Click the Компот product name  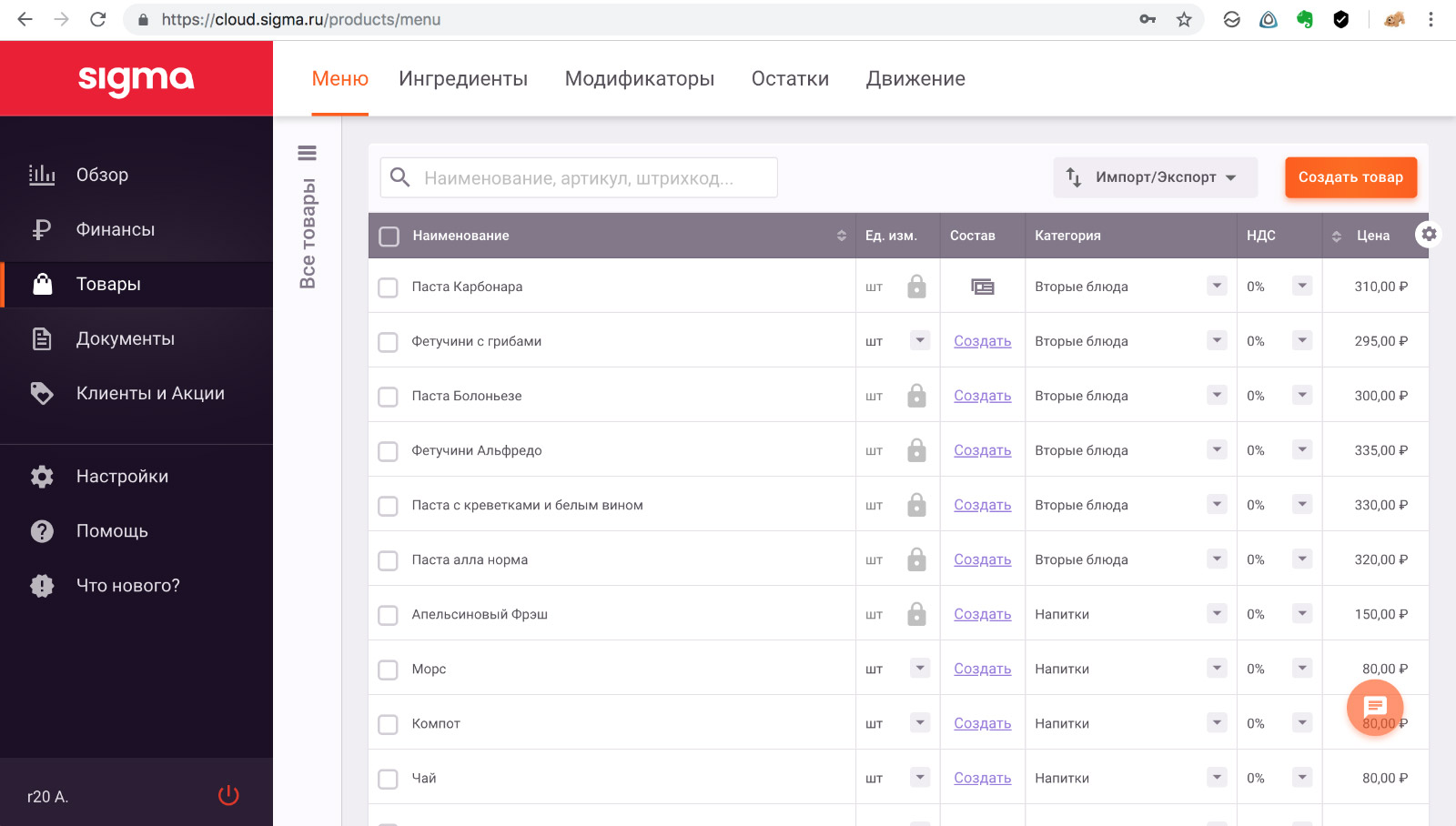click(x=436, y=723)
